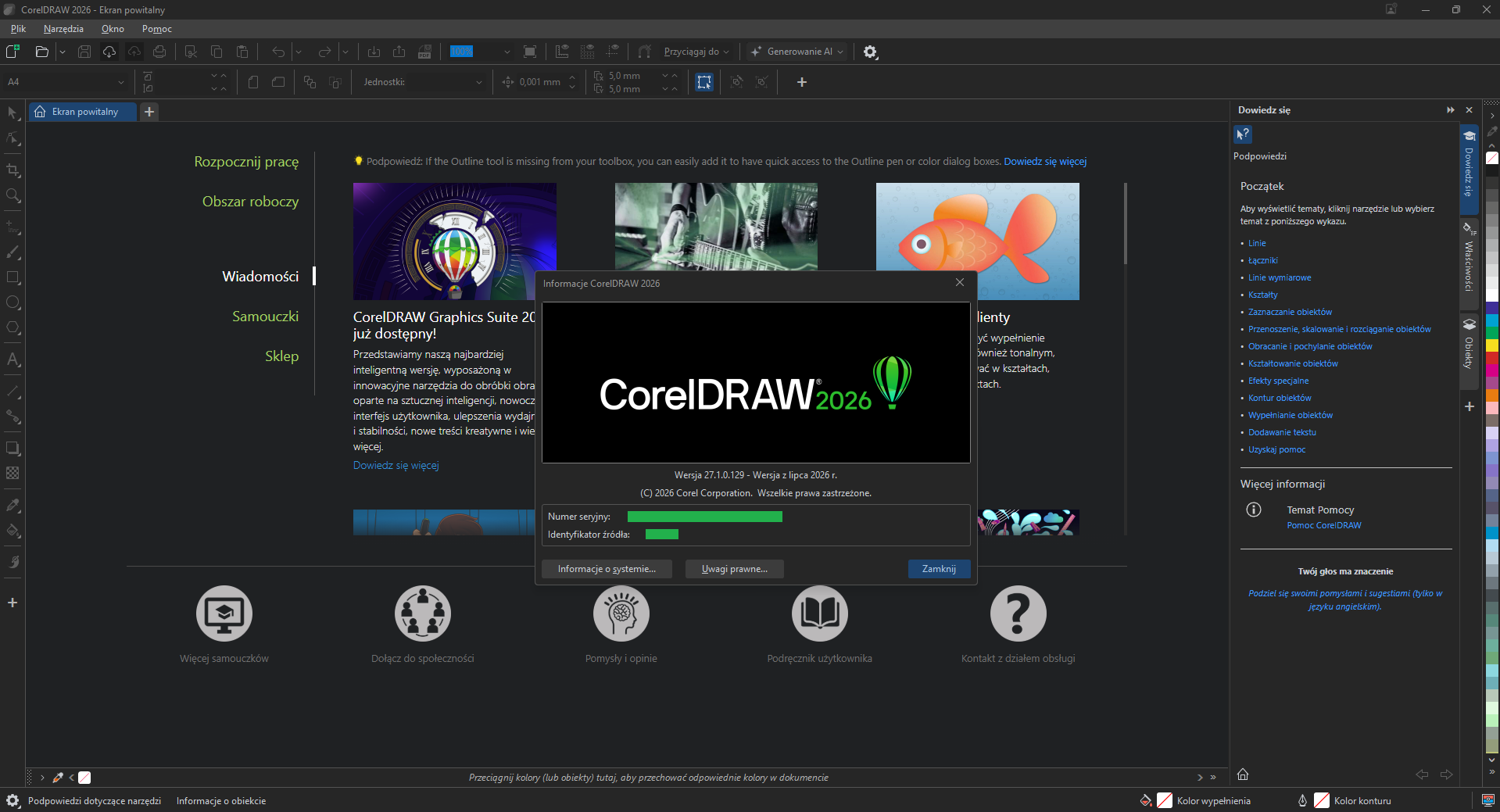The image size is (1500, 812).
Task: Open the Plik menu
Action: tap(19, 29)
